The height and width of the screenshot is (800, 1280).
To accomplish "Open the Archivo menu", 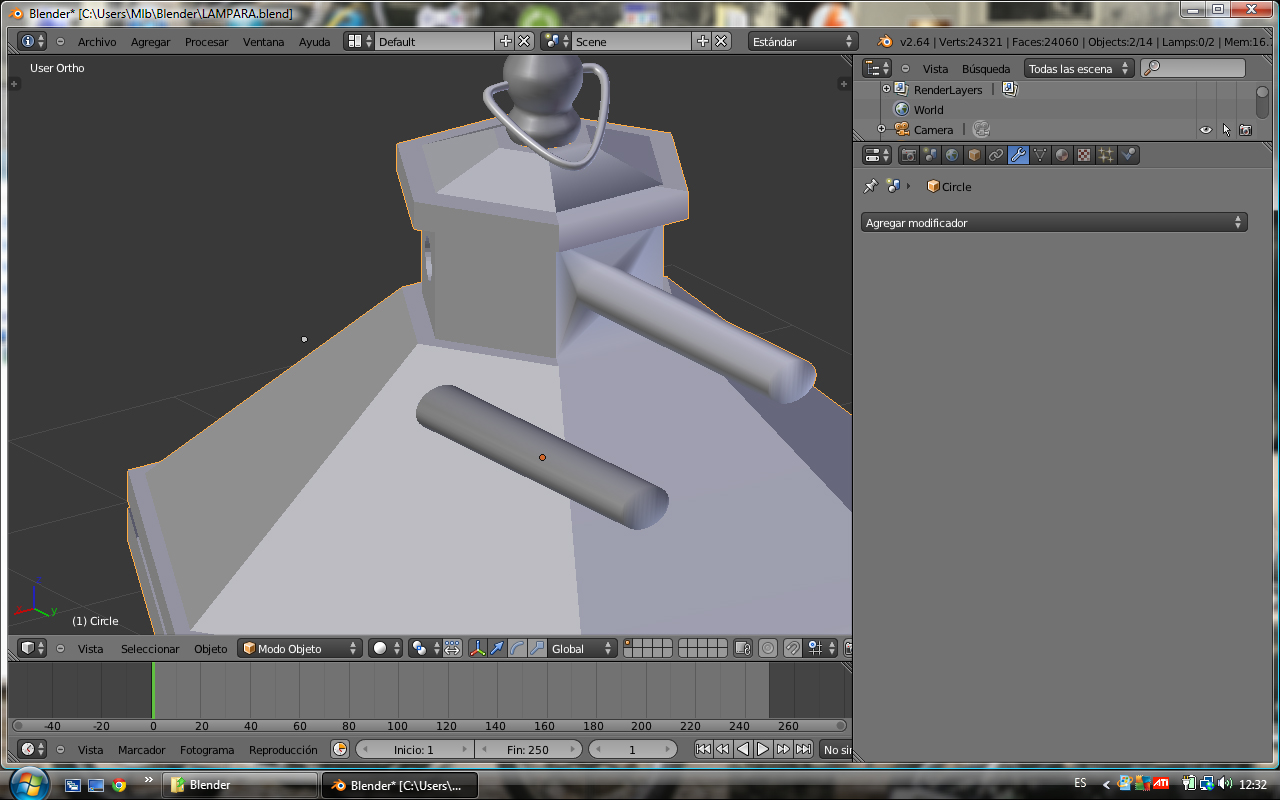I will 97,42.
